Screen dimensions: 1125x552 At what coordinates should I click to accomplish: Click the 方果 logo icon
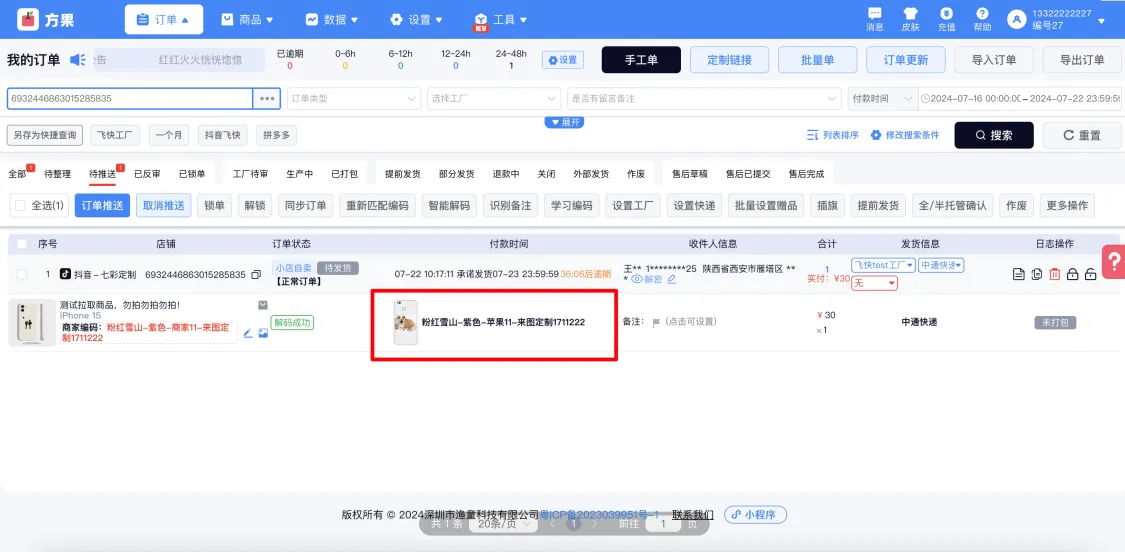click(x=27, y=19)
